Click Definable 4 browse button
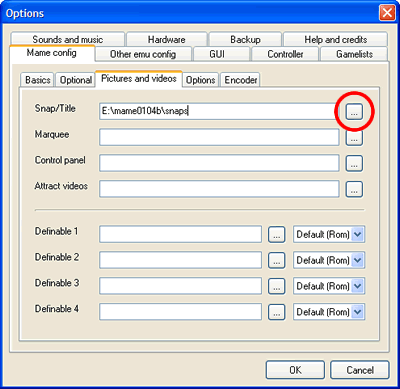 [277, 312]
